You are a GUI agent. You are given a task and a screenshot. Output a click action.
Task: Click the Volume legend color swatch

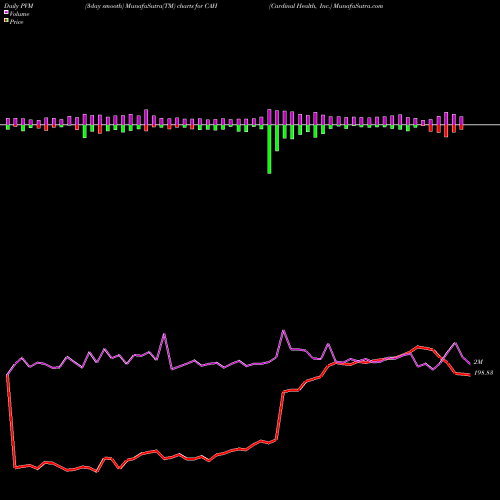6,12
